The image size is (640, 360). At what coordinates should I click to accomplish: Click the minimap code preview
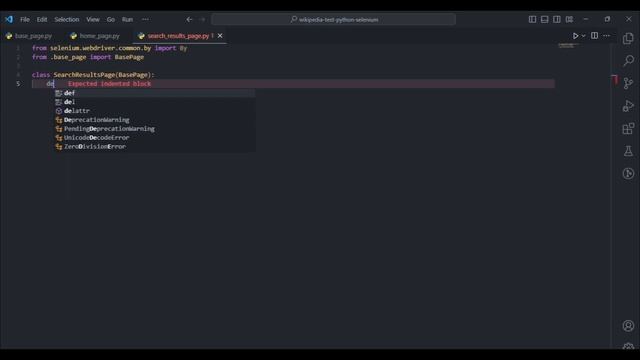[x=568, y=45]
